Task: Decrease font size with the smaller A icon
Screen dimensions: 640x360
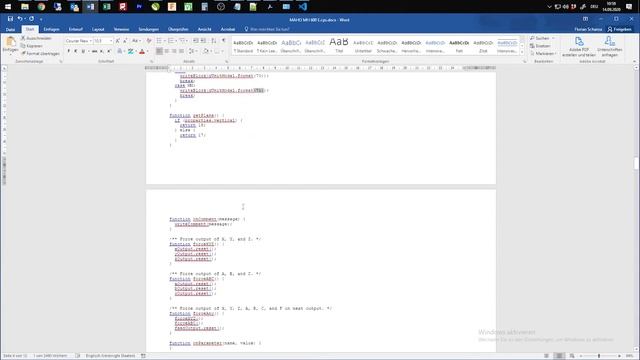Action: (125, 41)
